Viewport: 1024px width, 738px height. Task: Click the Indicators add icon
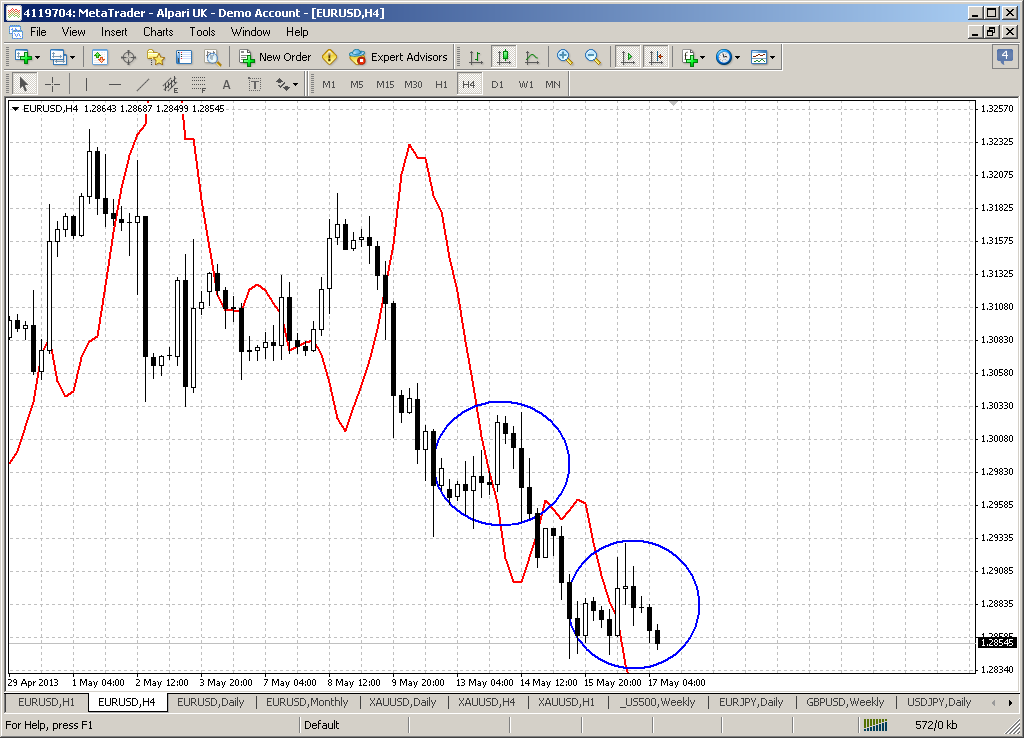click(690, 57)
